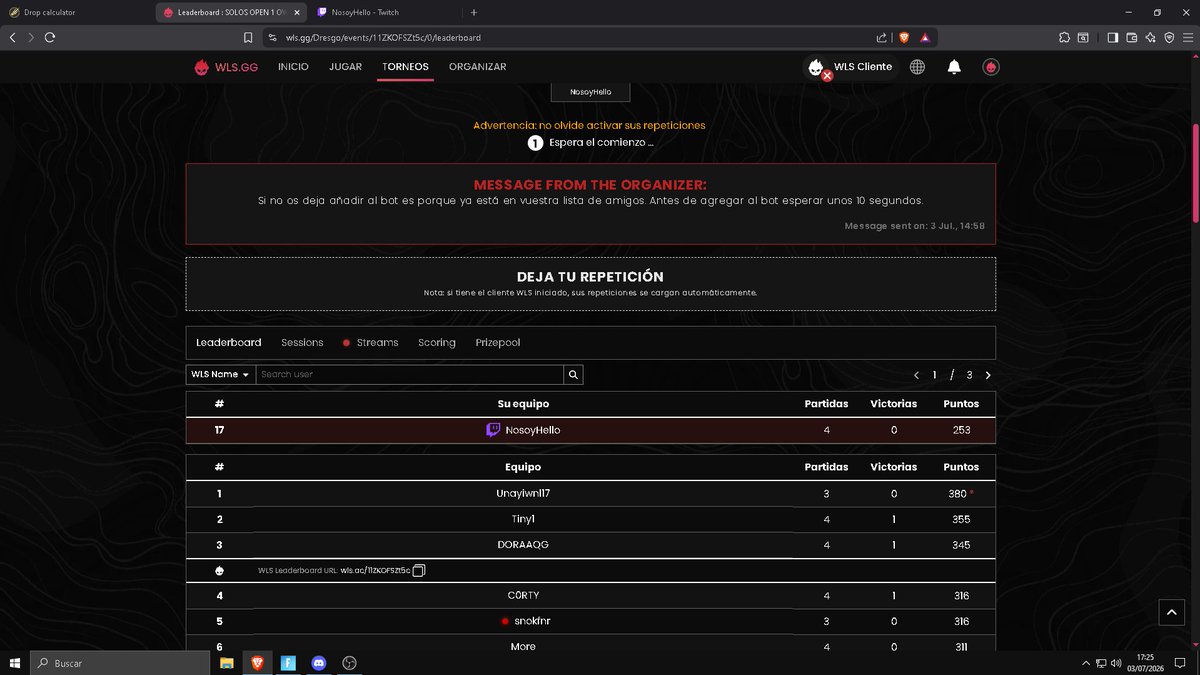Open File Explorer from the taskbar
Viewport: 1200px width, 675px height.
(x=227, y=663)
